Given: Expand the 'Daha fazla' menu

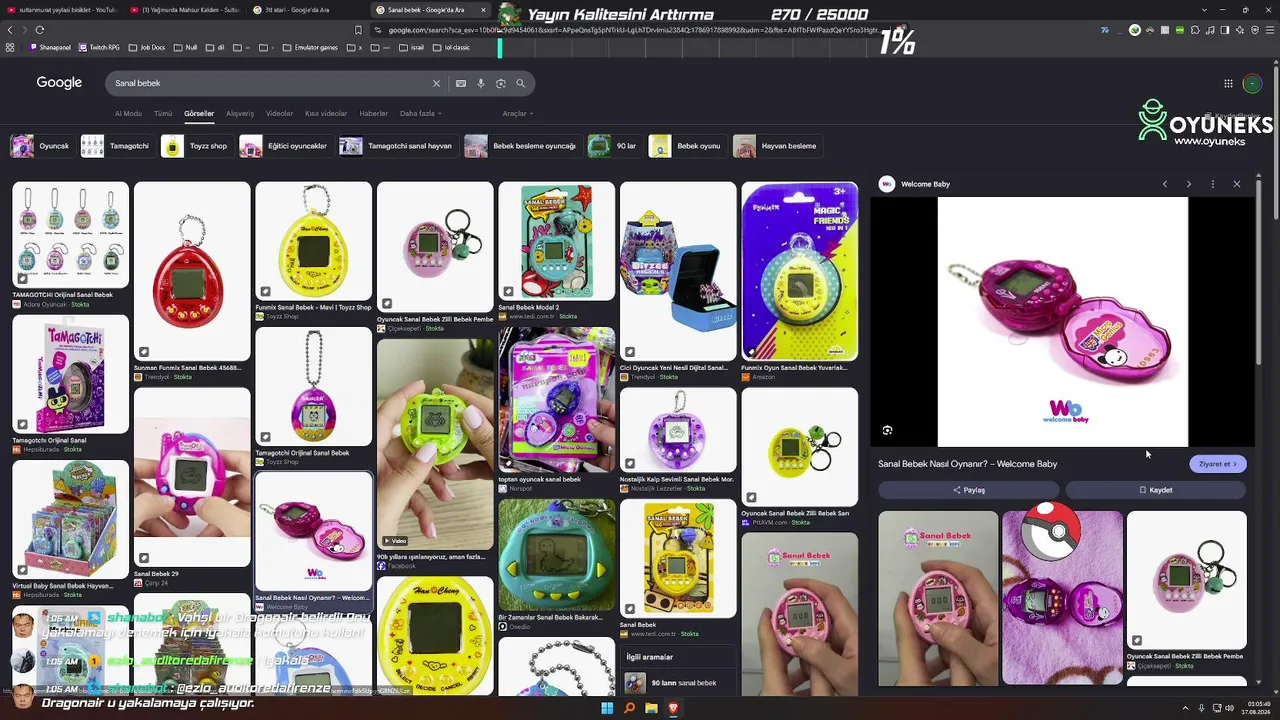Looking at the screenshot, I should coord(421,114).
